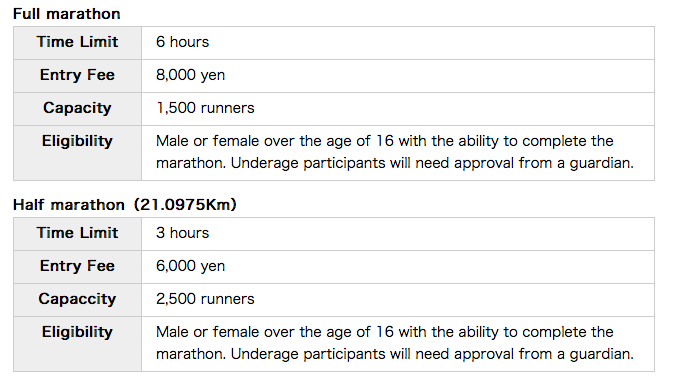The width and height of the screenshot is (691, 385).
Task: Select the Time Limit label in Half marathon table
Action: 77,233
